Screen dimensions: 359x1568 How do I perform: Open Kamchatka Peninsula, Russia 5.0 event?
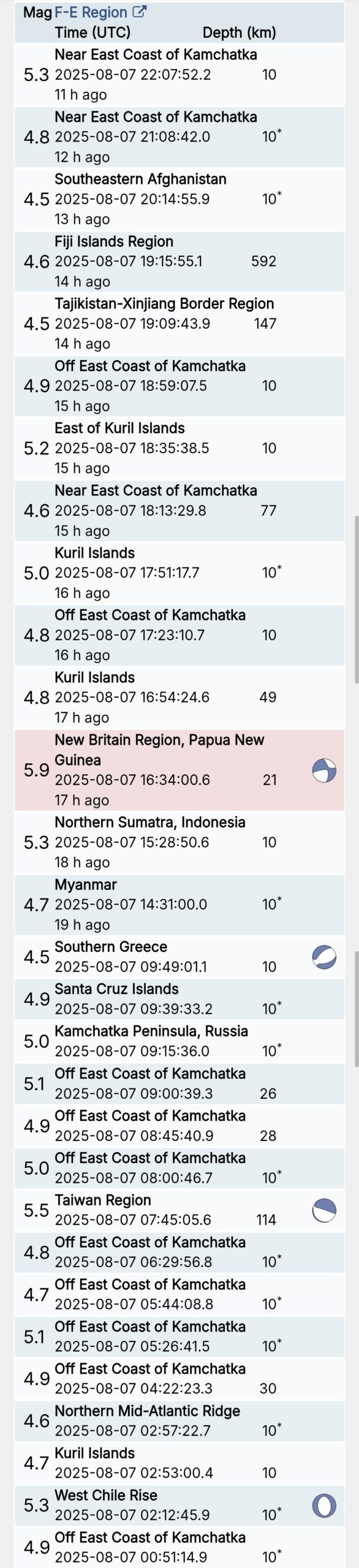179,1041
